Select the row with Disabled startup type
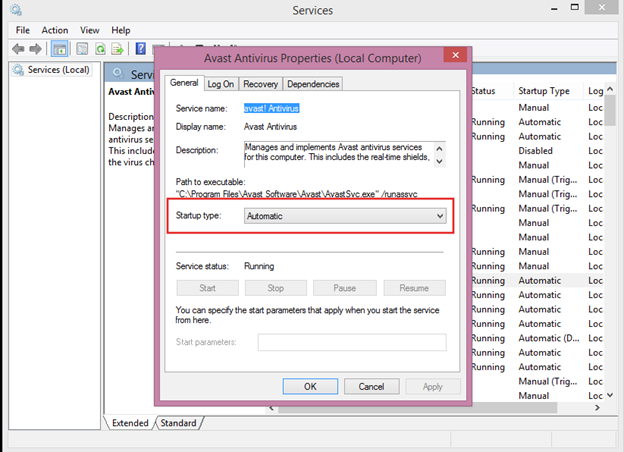This screenshot has height=452, width=624. [537, 151]
